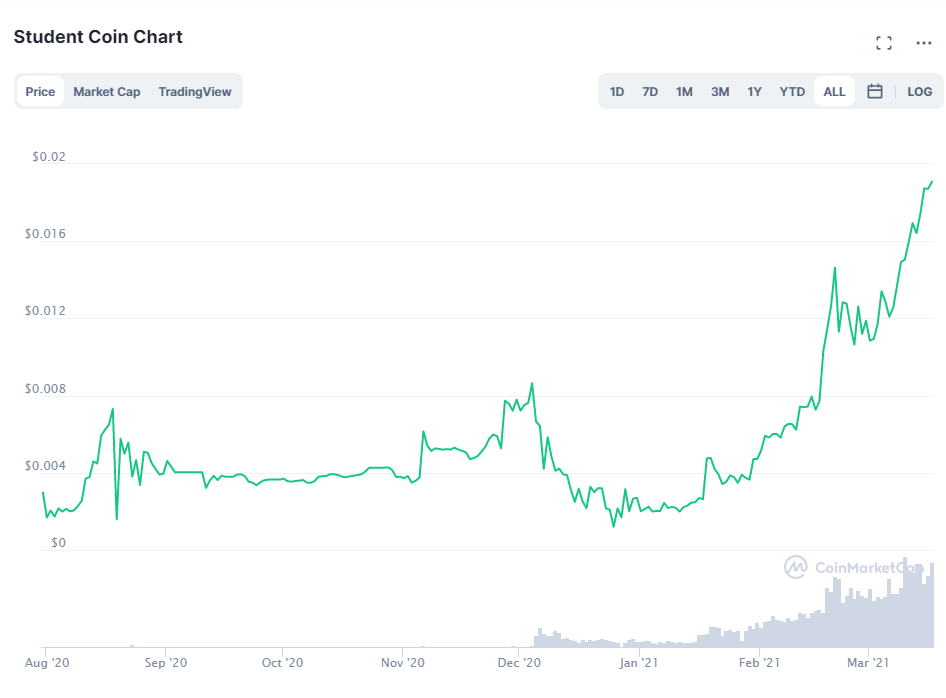Select the 1M time range

(x=684, y=92)
